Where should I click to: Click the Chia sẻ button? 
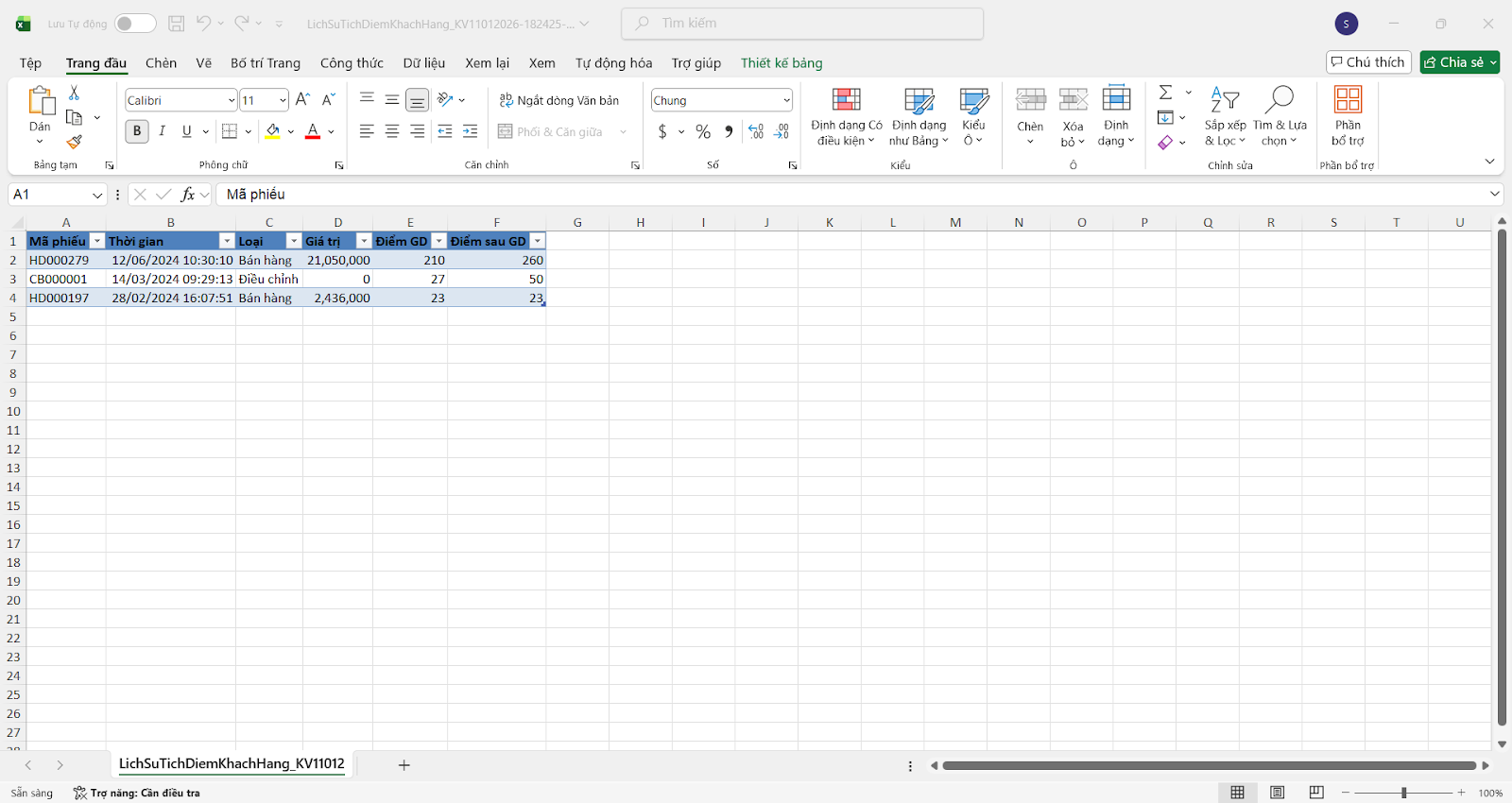(1453, 62)
